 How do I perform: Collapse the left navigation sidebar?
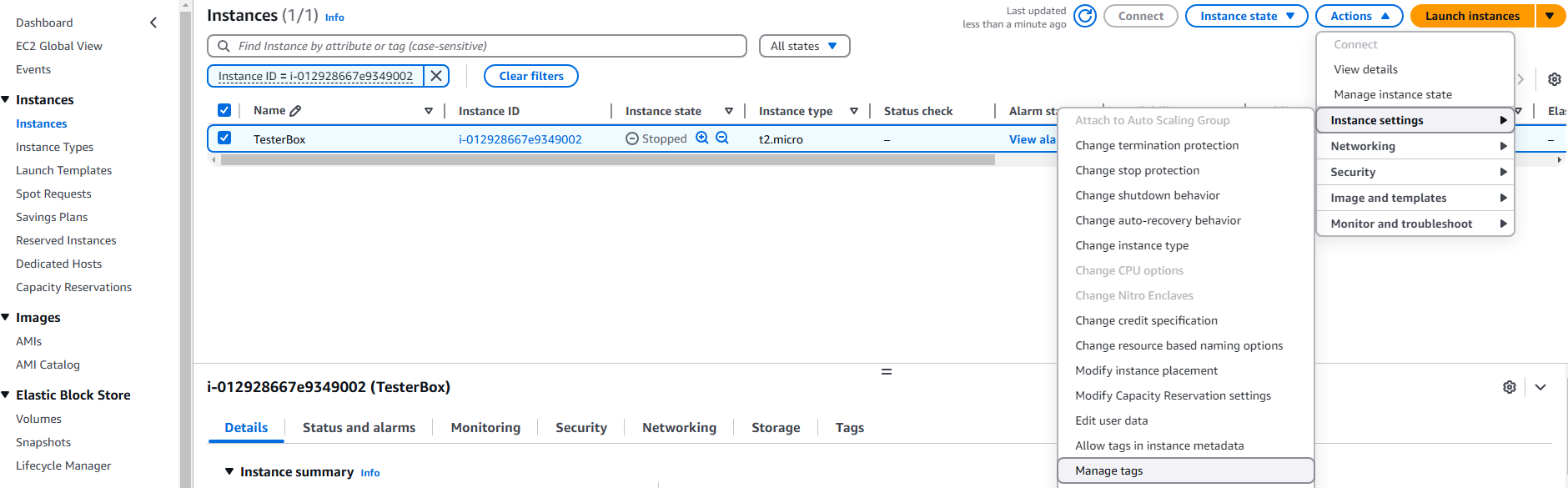pyautogui.click(x=153, y=23)
